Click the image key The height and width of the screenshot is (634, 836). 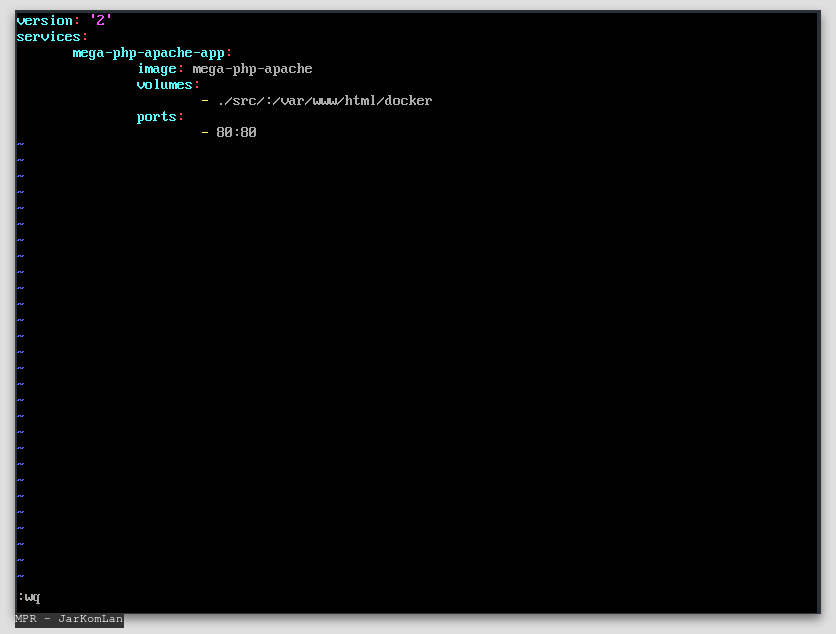click(157, 68)
